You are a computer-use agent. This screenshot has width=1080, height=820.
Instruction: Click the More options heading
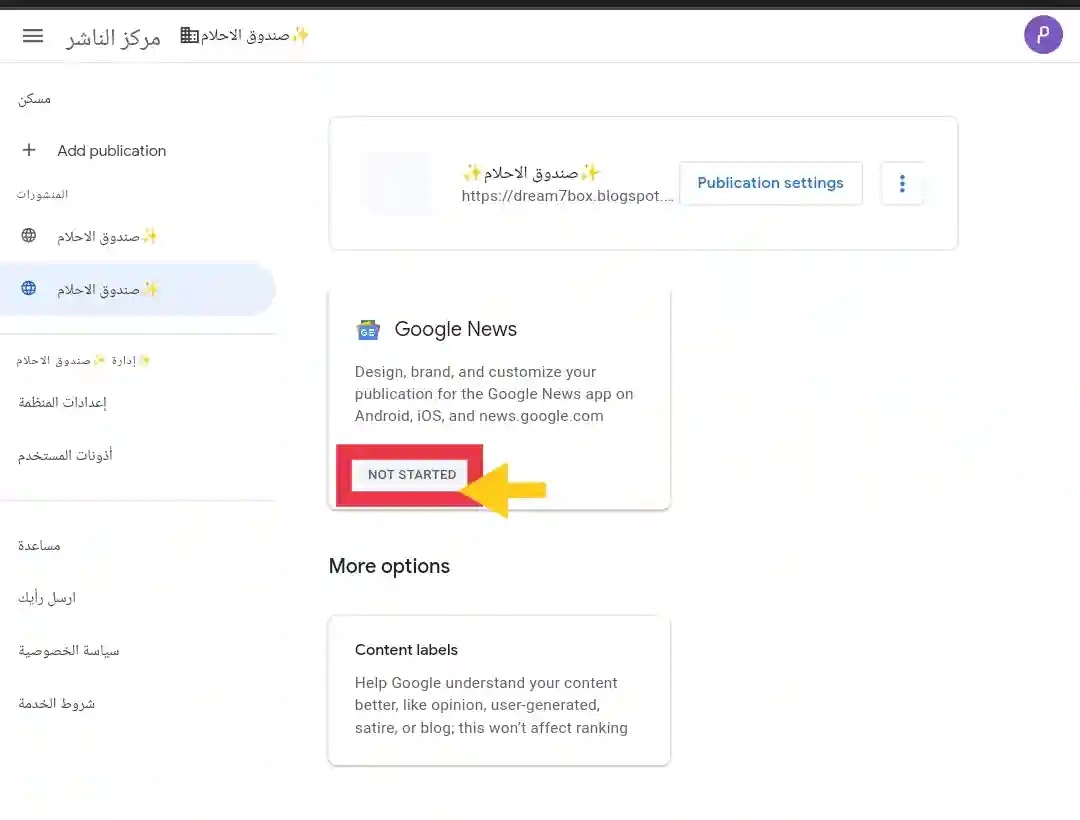coord(389,566)
